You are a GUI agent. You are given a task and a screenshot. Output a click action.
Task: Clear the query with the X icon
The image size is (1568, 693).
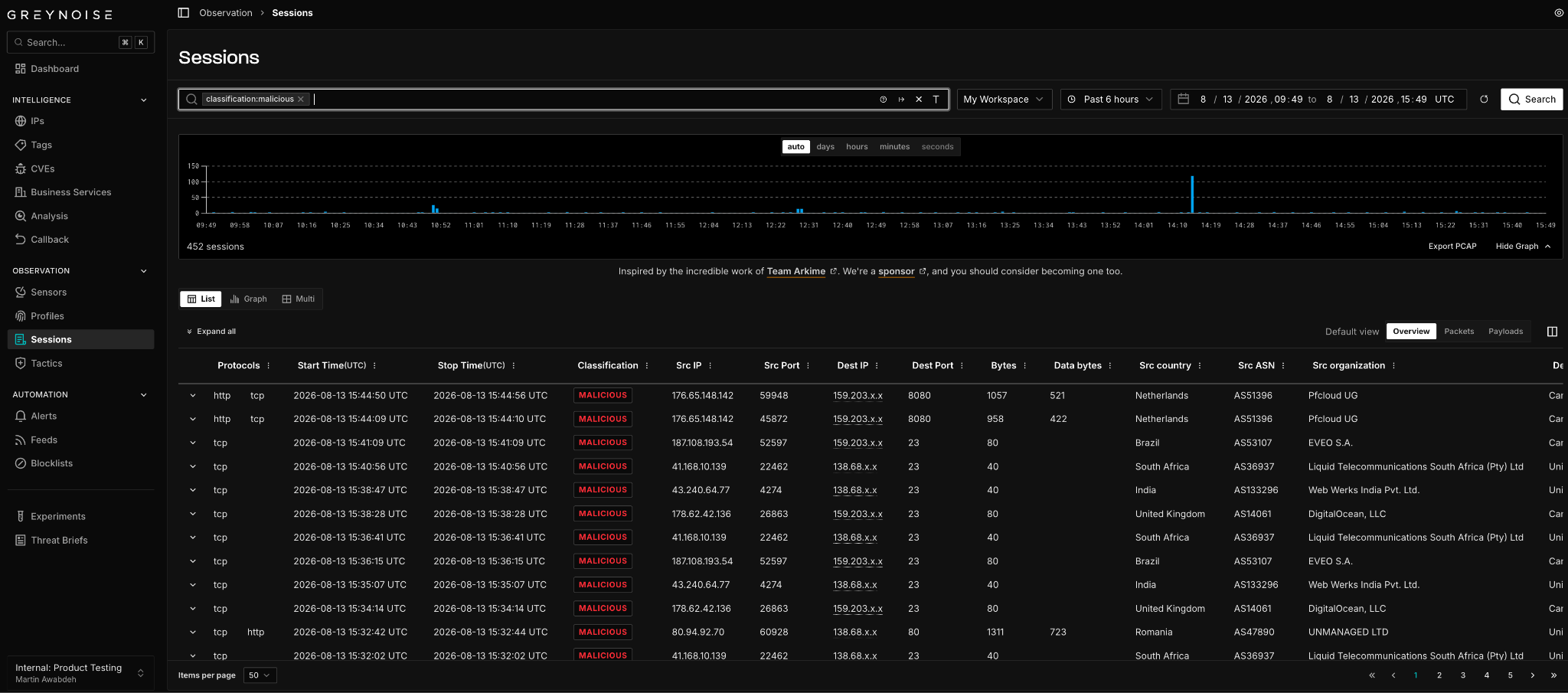coord(919,100)
